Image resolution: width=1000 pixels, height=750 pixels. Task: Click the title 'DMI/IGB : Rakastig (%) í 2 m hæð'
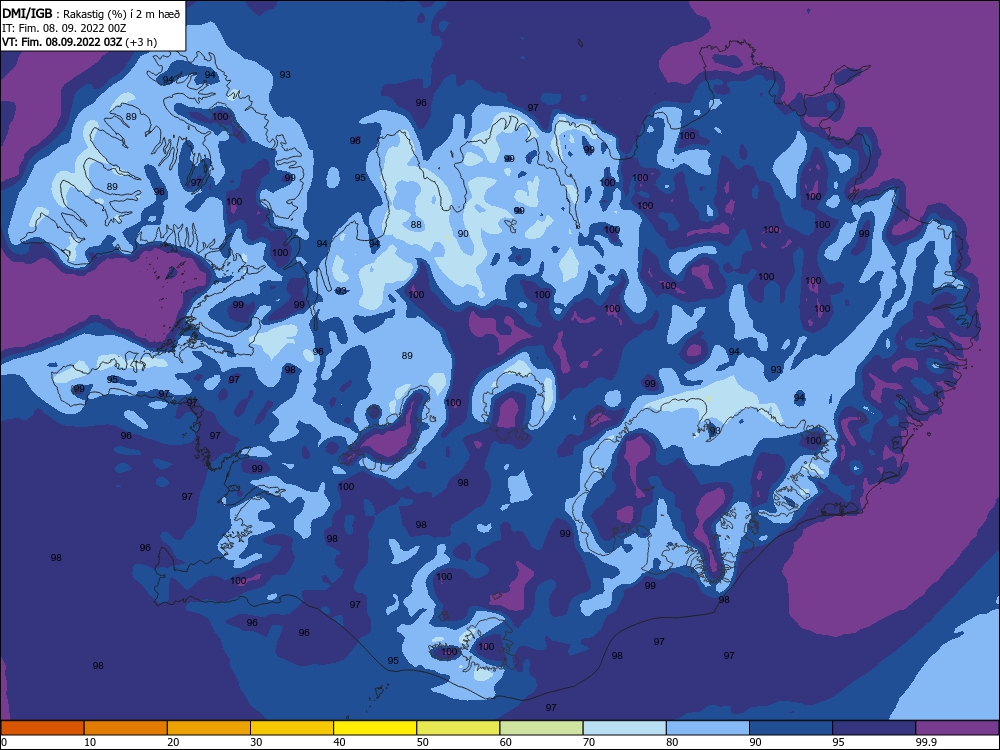(x=91, y=14)
